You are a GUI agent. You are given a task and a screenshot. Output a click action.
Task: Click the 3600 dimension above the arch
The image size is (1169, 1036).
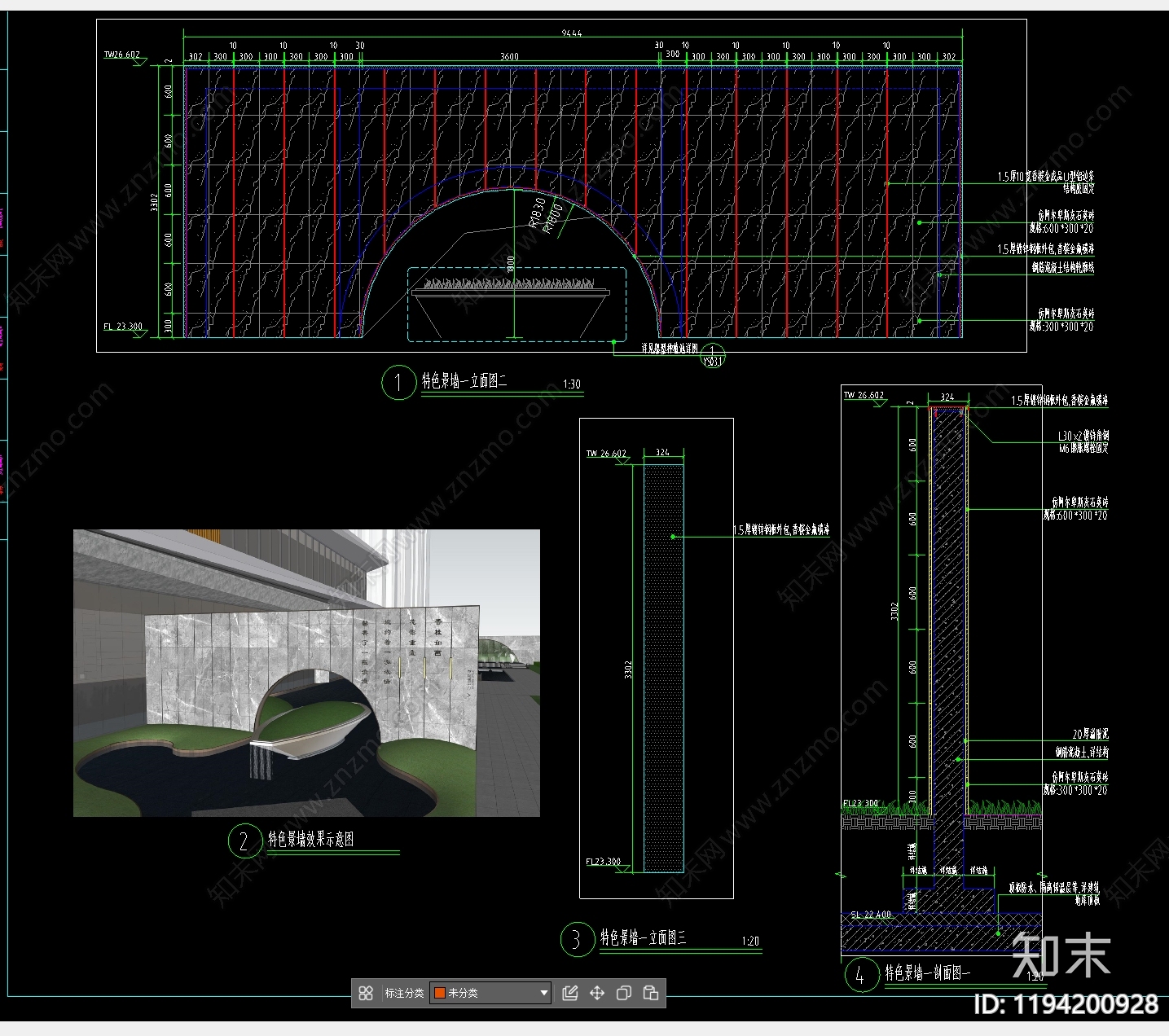coord(509,56)
